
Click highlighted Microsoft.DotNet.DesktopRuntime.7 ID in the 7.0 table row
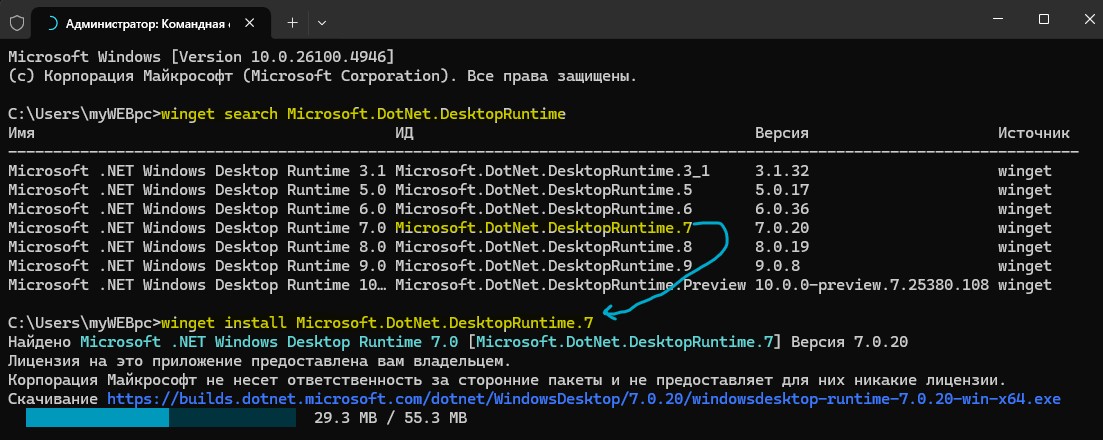coord(544,227)
